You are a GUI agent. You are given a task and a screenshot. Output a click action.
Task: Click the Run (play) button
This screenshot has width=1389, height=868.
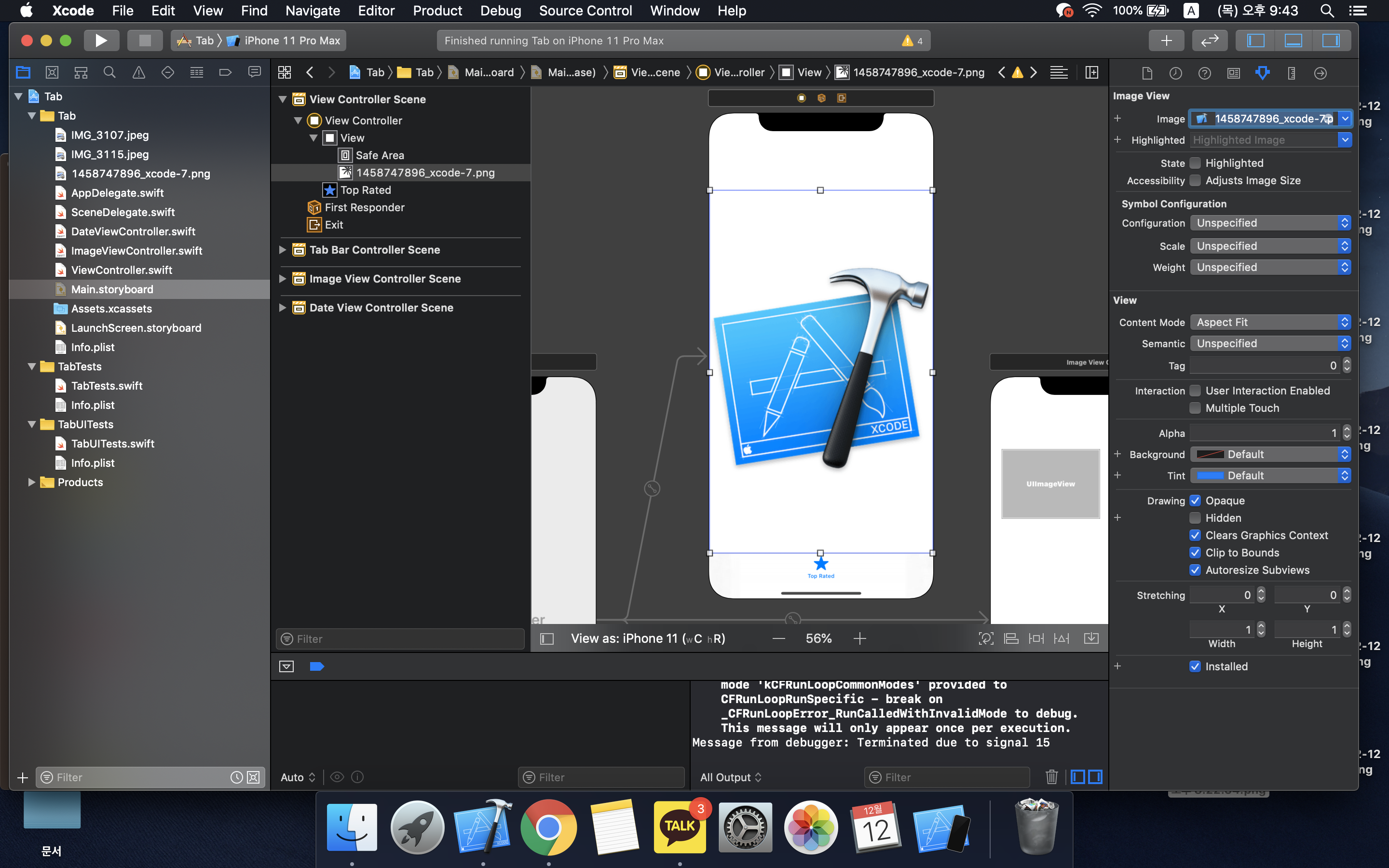[x=101, y=40]
